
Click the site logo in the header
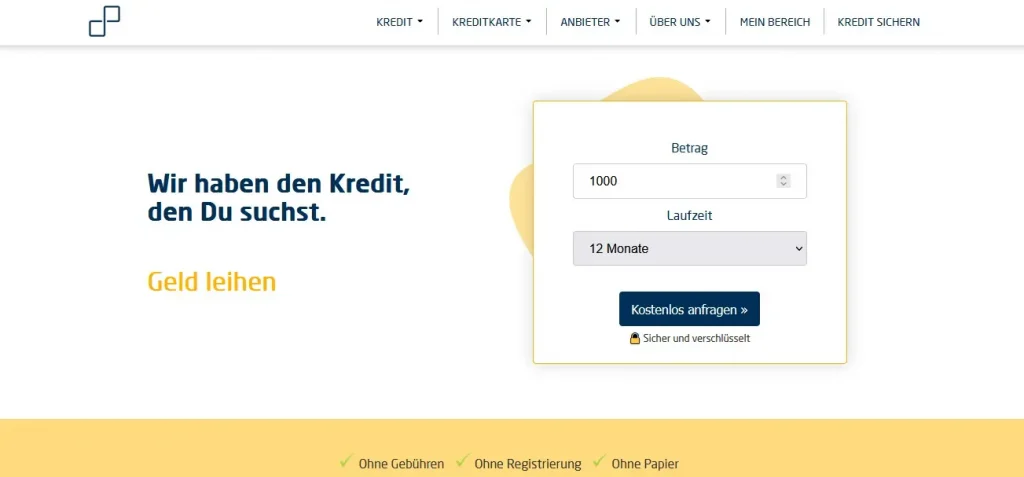coord(104,21)
